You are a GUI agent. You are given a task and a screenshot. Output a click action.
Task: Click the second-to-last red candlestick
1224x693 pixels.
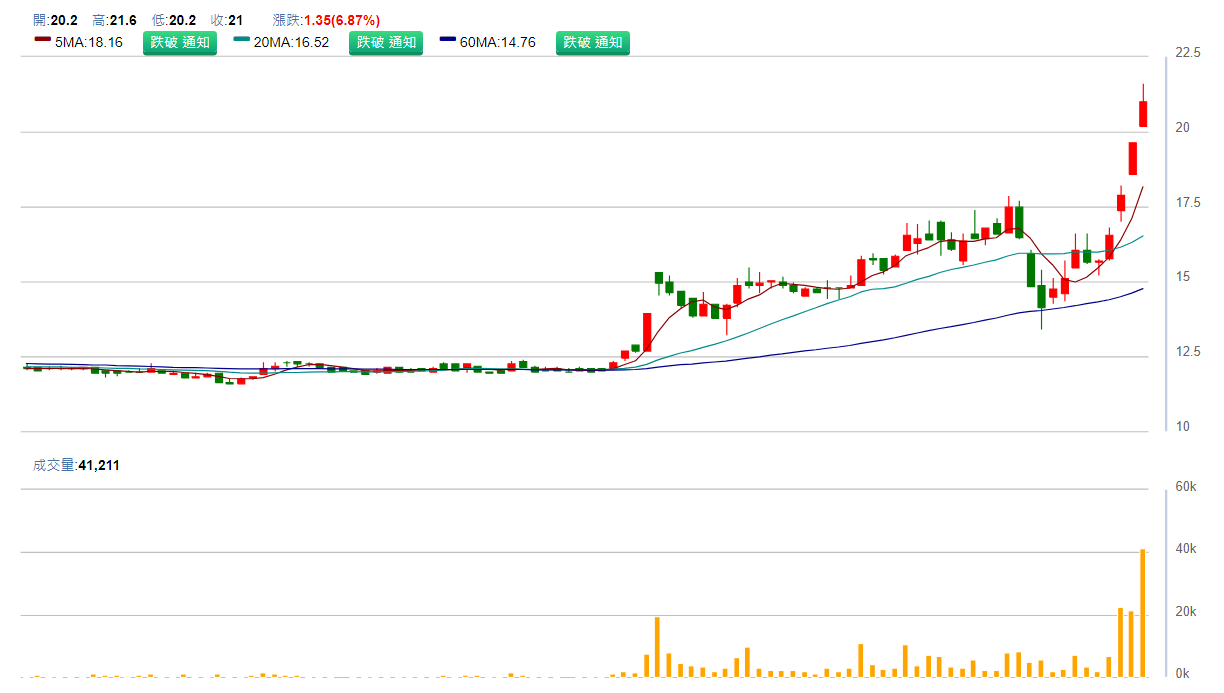pos(1133,158)
